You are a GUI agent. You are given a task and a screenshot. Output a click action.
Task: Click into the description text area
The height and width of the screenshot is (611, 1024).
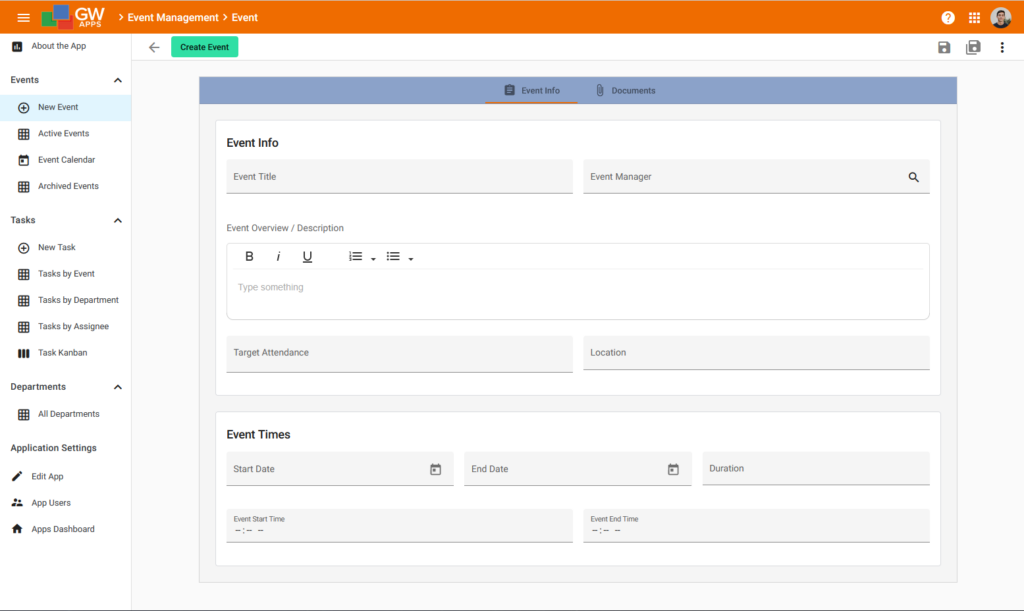tap(578, 294)
